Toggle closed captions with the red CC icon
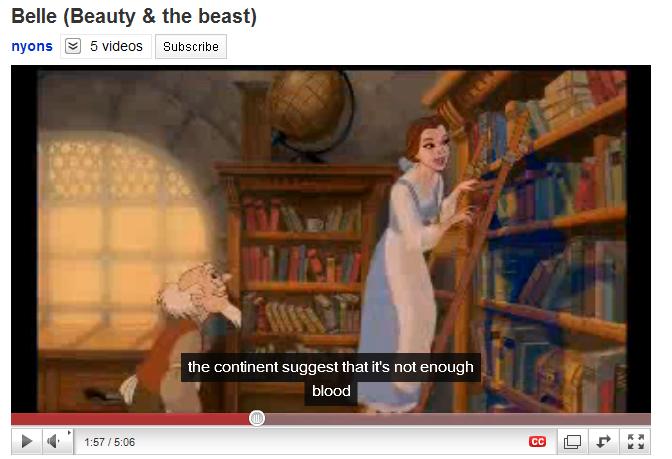 537,441
